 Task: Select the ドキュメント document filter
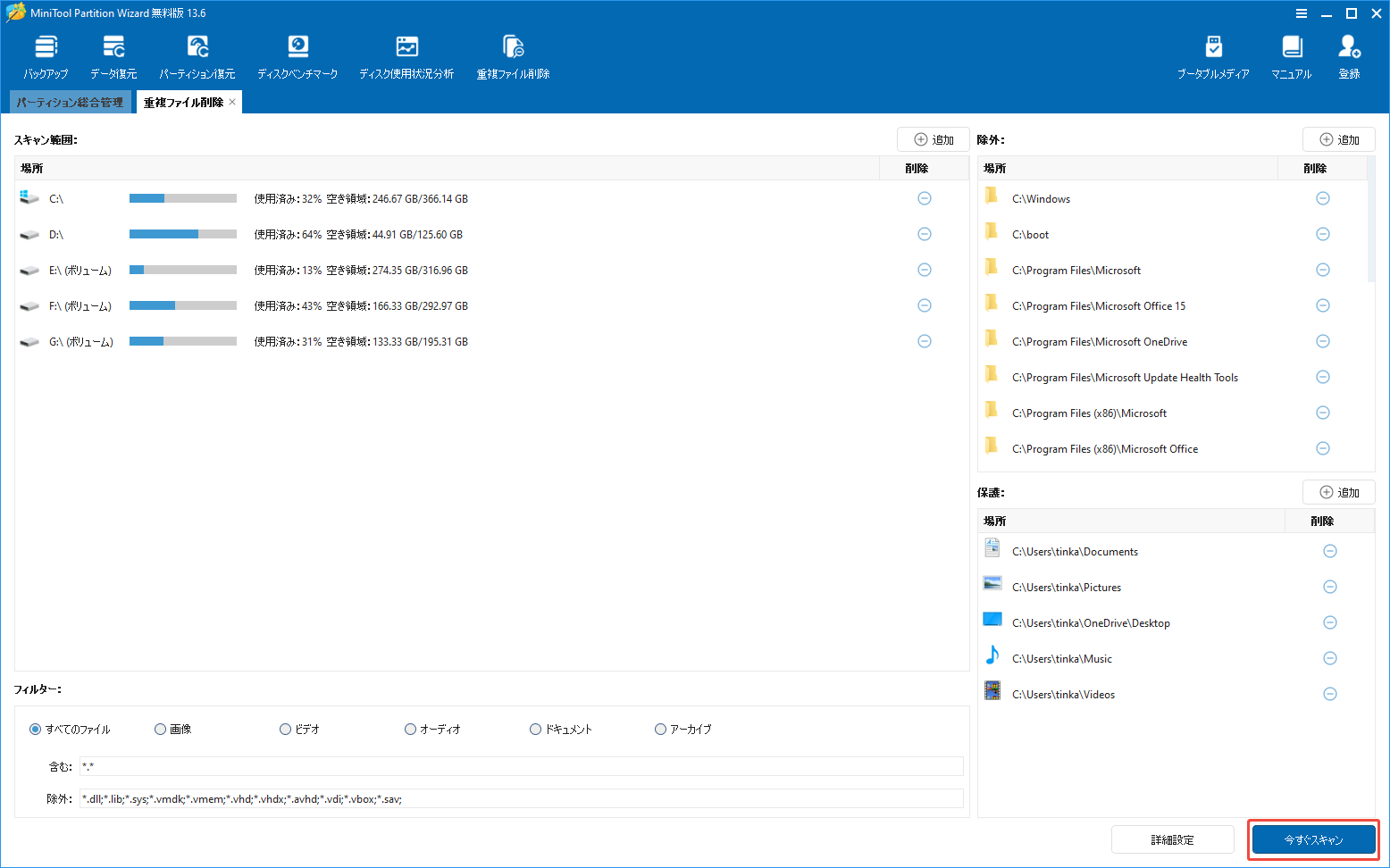[x=535, y=729]
